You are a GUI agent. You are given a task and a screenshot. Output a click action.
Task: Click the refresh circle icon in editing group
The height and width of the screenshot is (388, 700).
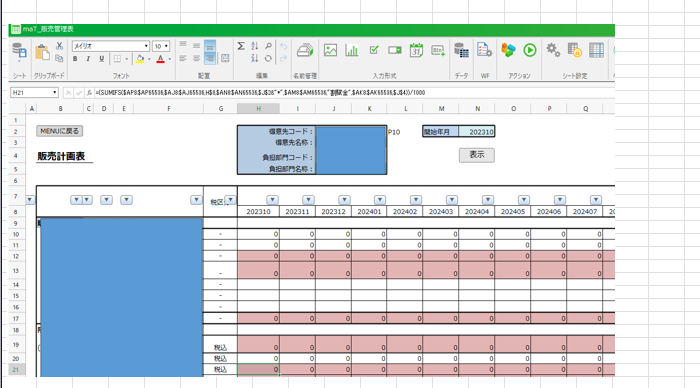(268, 58)
